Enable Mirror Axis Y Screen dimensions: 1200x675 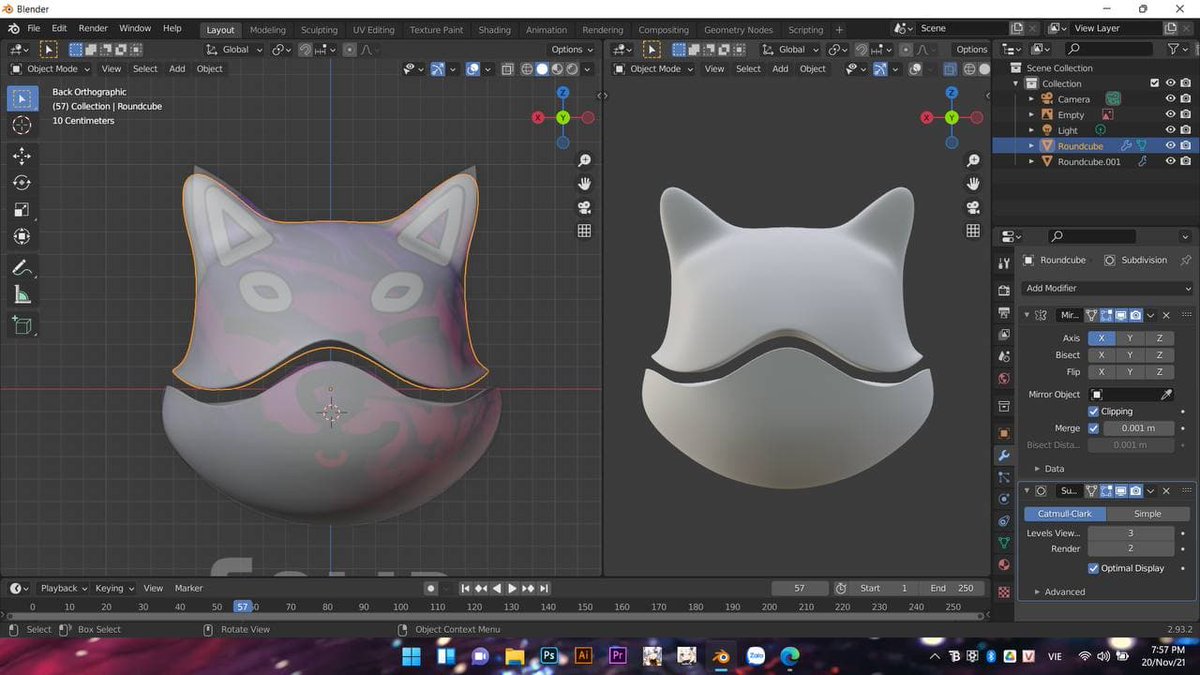click(1130, 338)
